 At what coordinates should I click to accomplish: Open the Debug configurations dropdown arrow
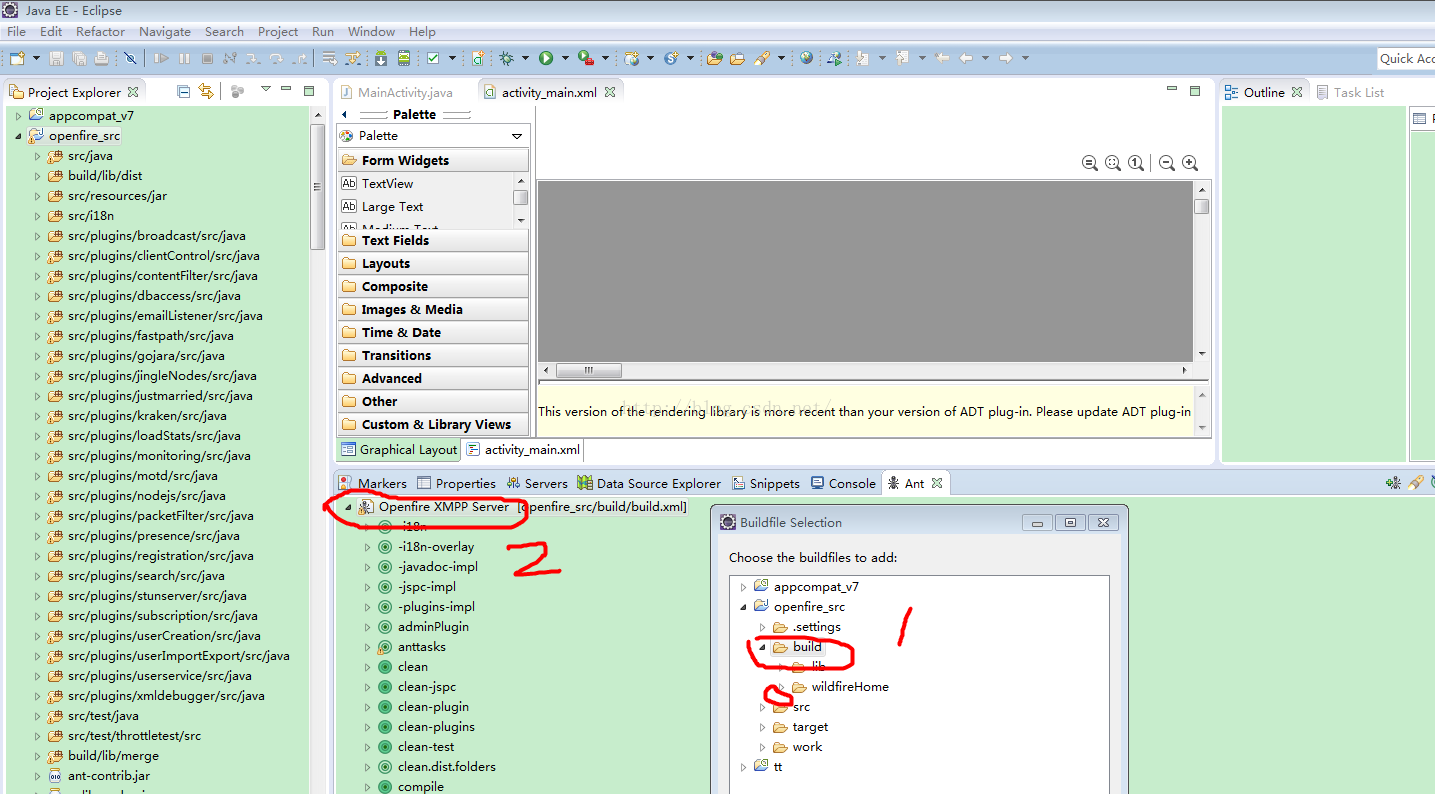[x=525, y=58]
